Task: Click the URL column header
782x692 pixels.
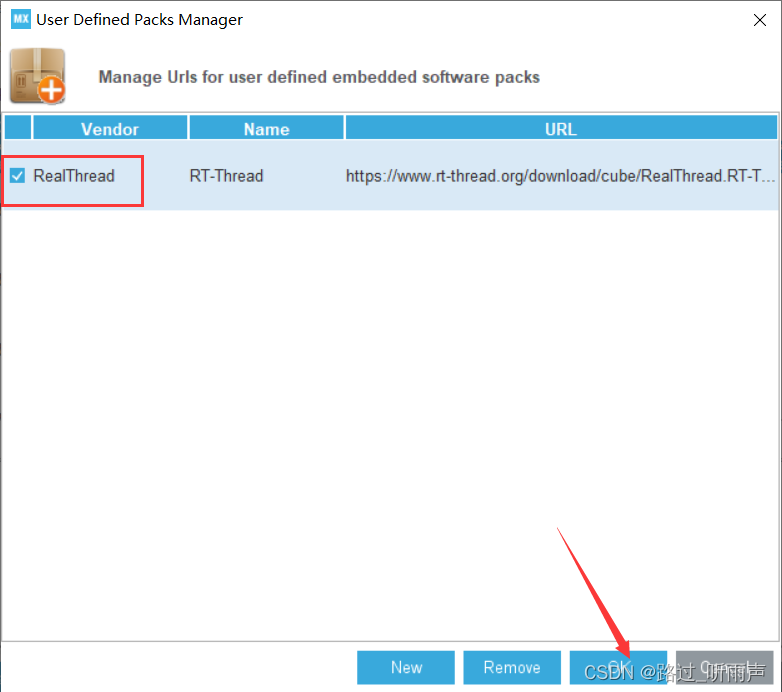Action: pyautogui.click(x=561, y=129)
